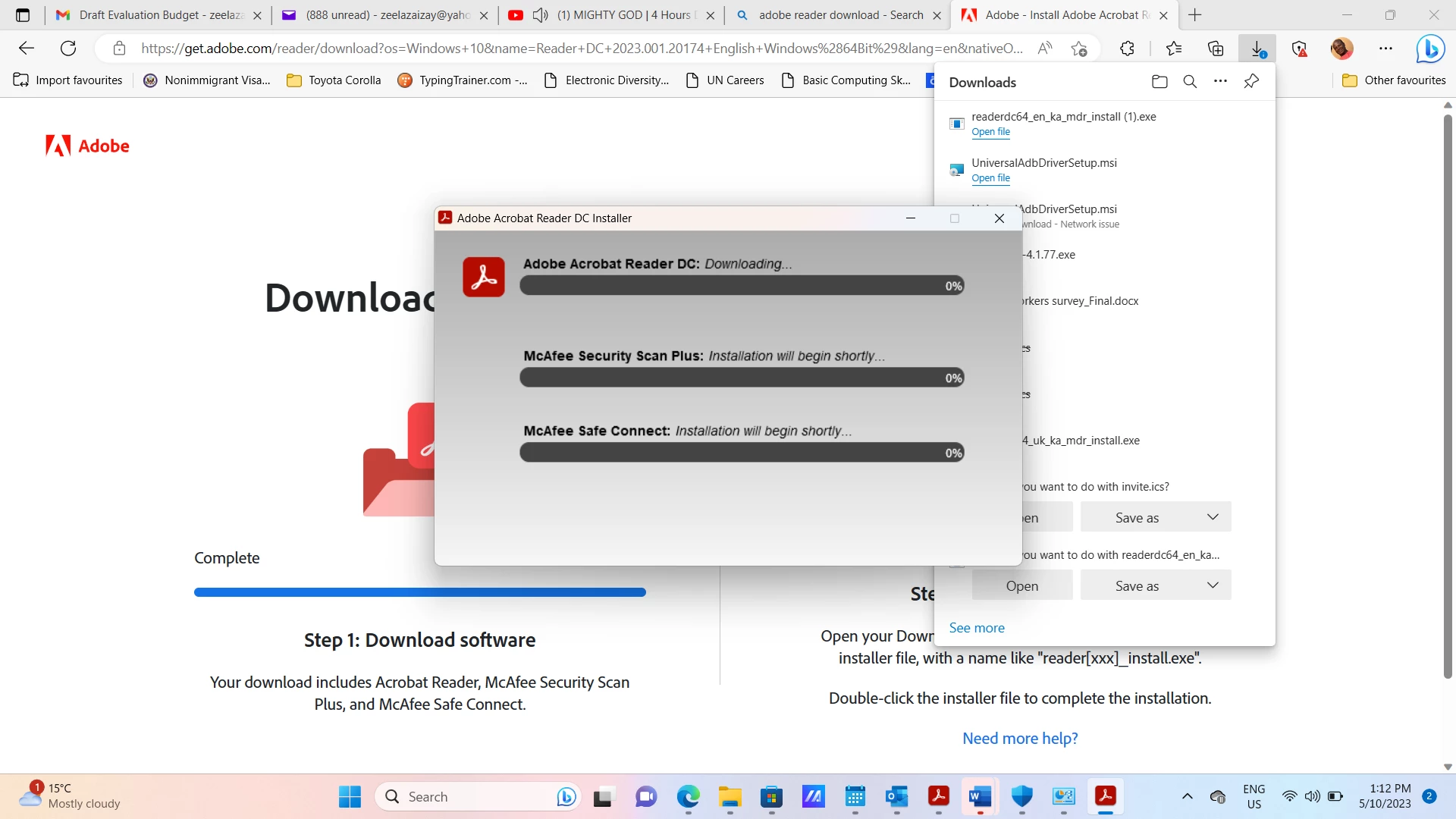Open more options in Downloads panel

pos(1220,81)
